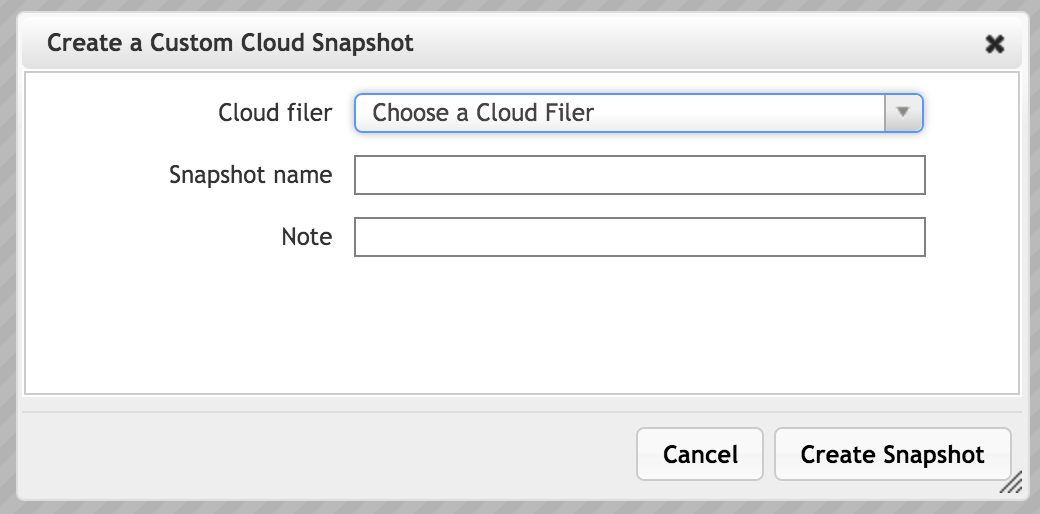Select the Choose a Cloud Filer placeholder text
1040x514 pixels.
click(483, 113)
